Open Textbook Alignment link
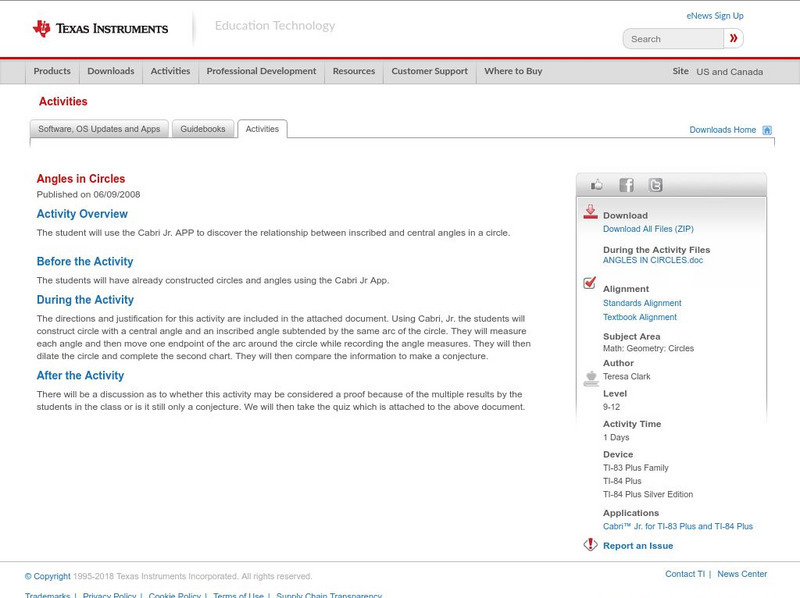This screenshot has width=800, height=598. [639, 317]
